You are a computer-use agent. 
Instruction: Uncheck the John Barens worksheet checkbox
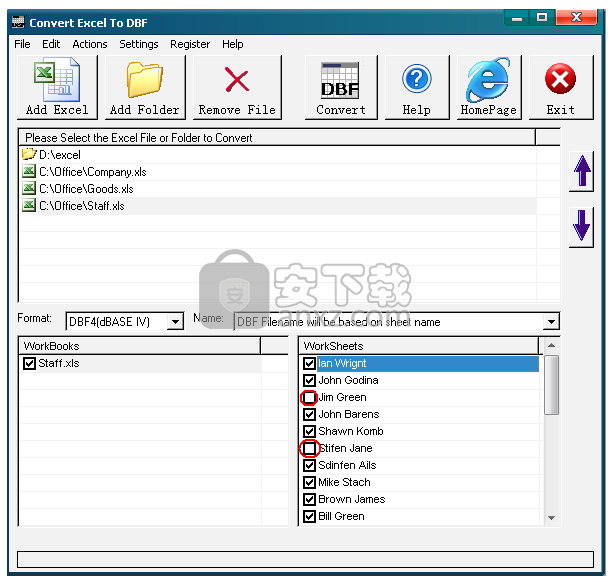(309, 414)
